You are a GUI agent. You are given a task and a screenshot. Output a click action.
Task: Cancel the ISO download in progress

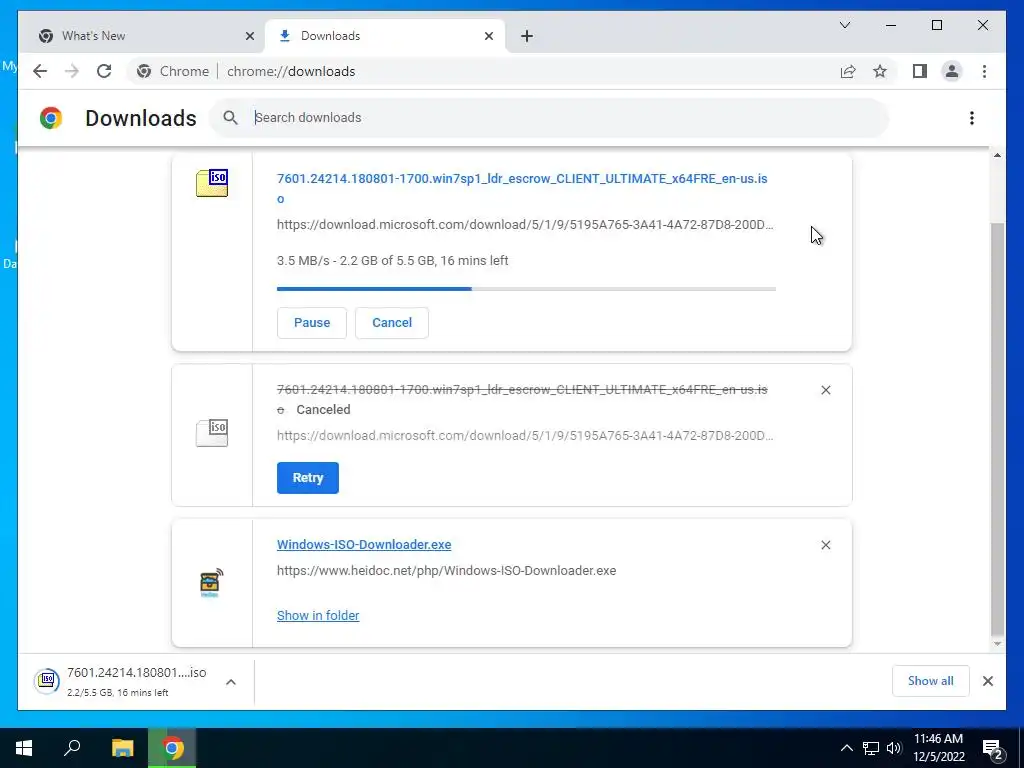pos(392,323)
